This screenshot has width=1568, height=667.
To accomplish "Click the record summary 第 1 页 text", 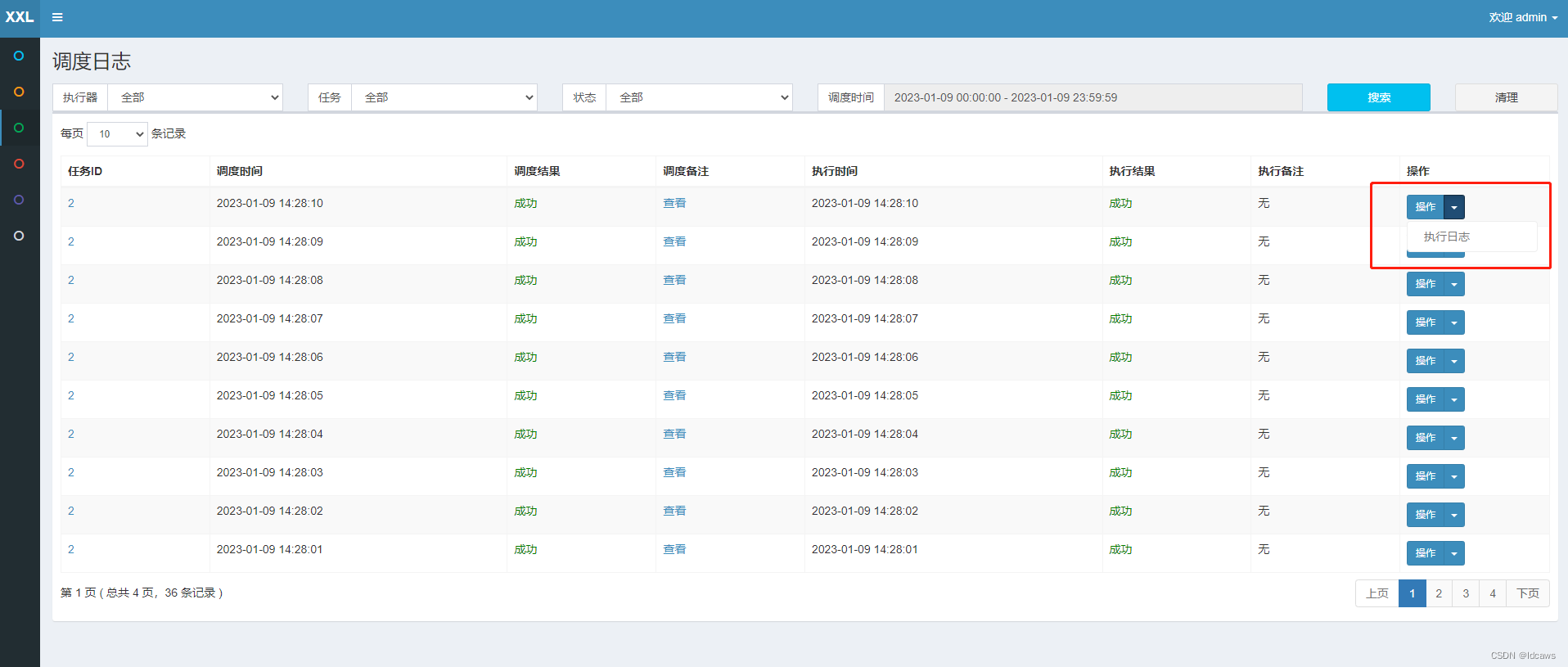I will point(142,593).
